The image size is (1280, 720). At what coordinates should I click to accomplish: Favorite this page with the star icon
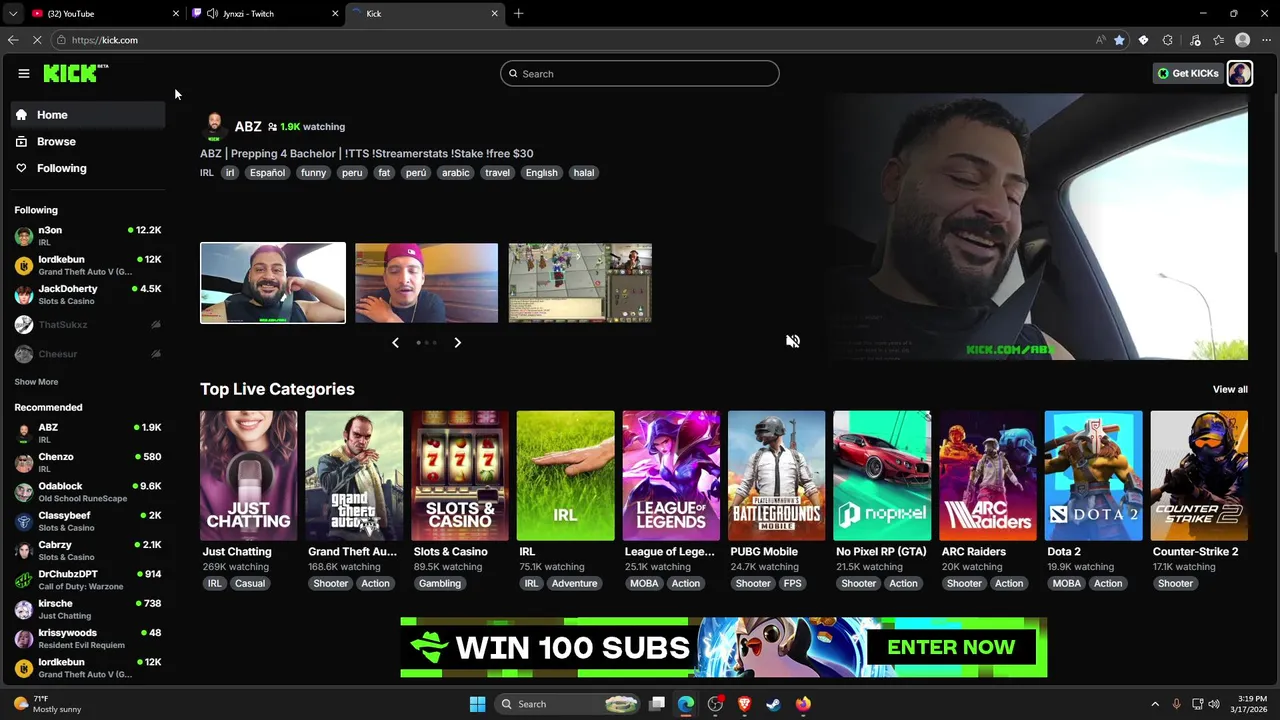pyautogui.click(x=1119, y=40)
